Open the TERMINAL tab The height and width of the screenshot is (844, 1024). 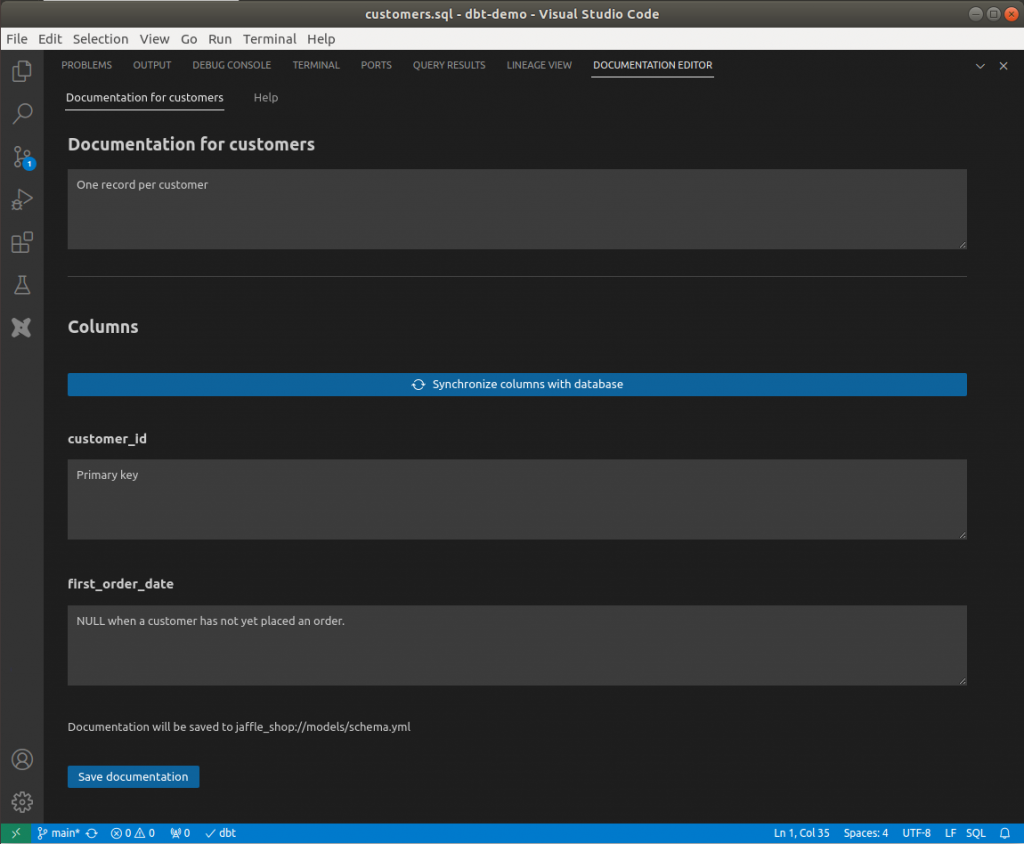click(x=316, y=65)
